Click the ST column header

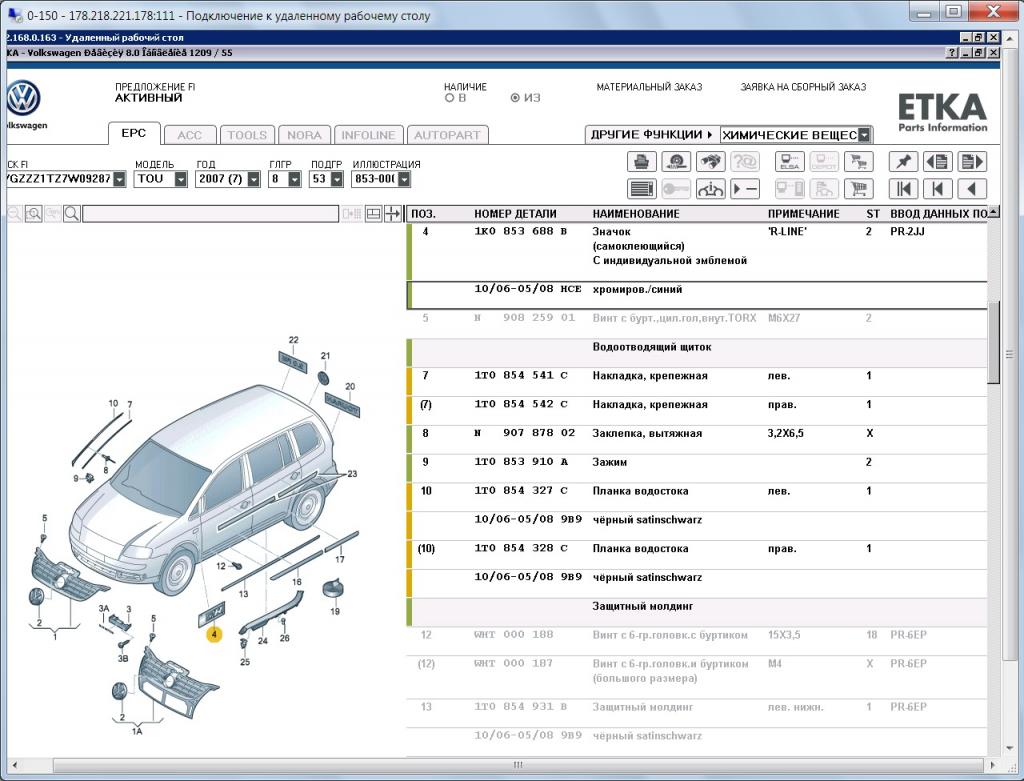(873, 214)
